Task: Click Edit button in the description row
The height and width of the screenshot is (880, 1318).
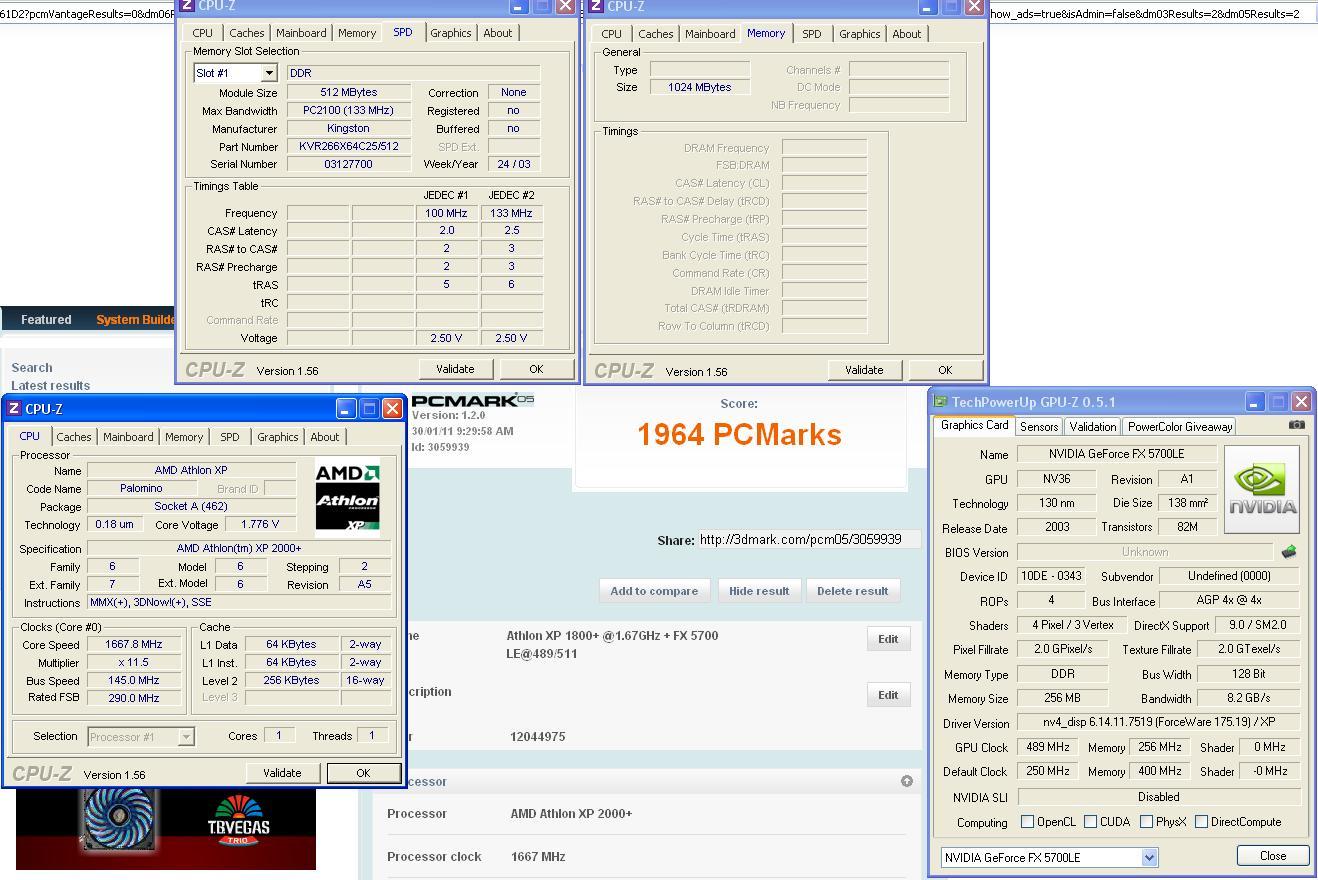Action: point(888,695)
